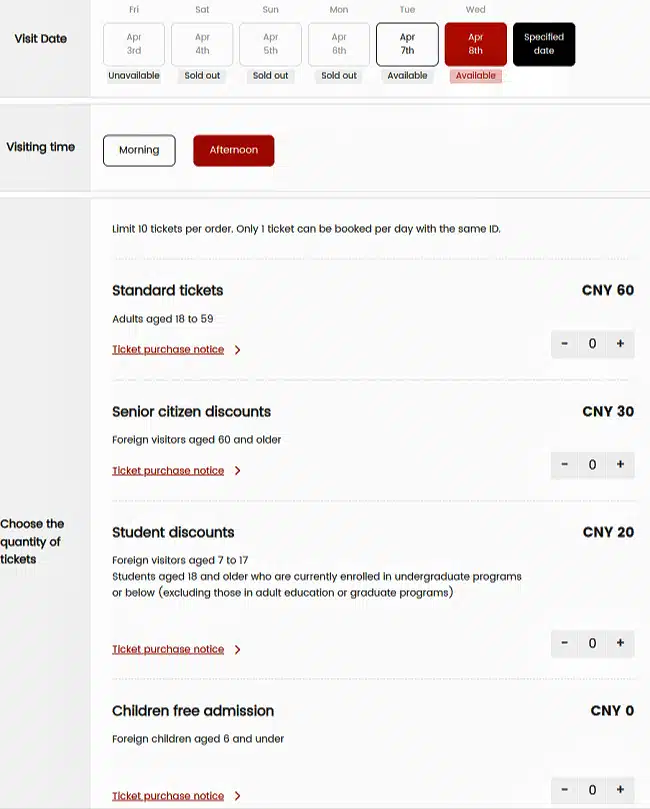This screenshot has width=650, height=809.
Task: Select Afternoon visiting time
Action: 233,150
